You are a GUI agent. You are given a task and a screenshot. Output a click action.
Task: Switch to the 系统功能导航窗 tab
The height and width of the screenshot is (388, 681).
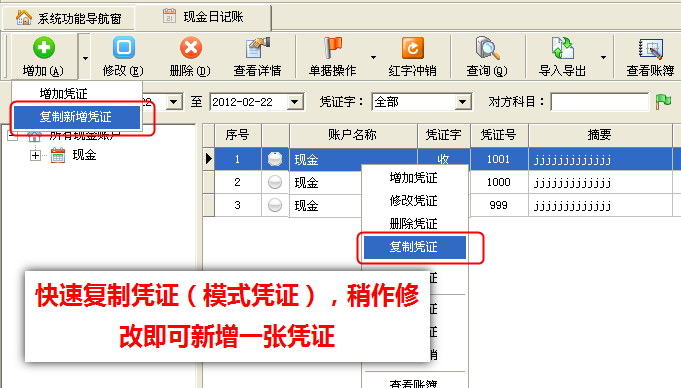(x=69, y=18)
